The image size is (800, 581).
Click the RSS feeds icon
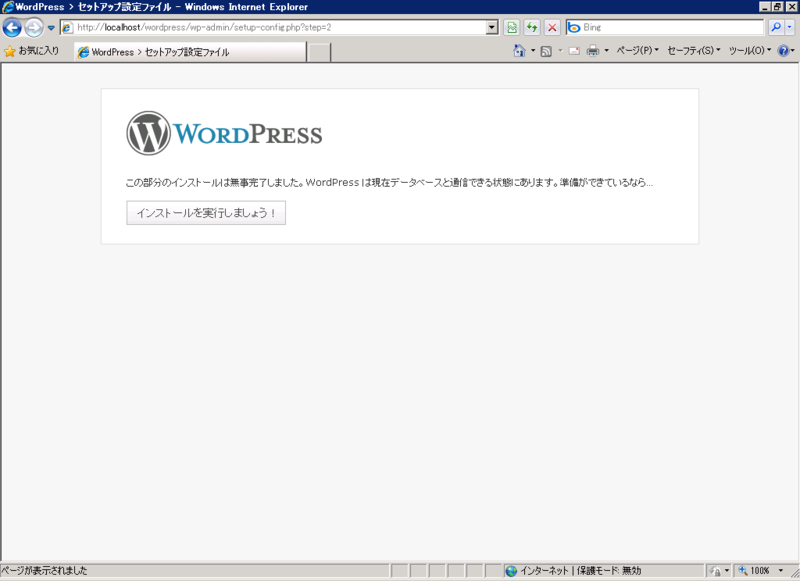pyautogui.click(x=546, y=51)
